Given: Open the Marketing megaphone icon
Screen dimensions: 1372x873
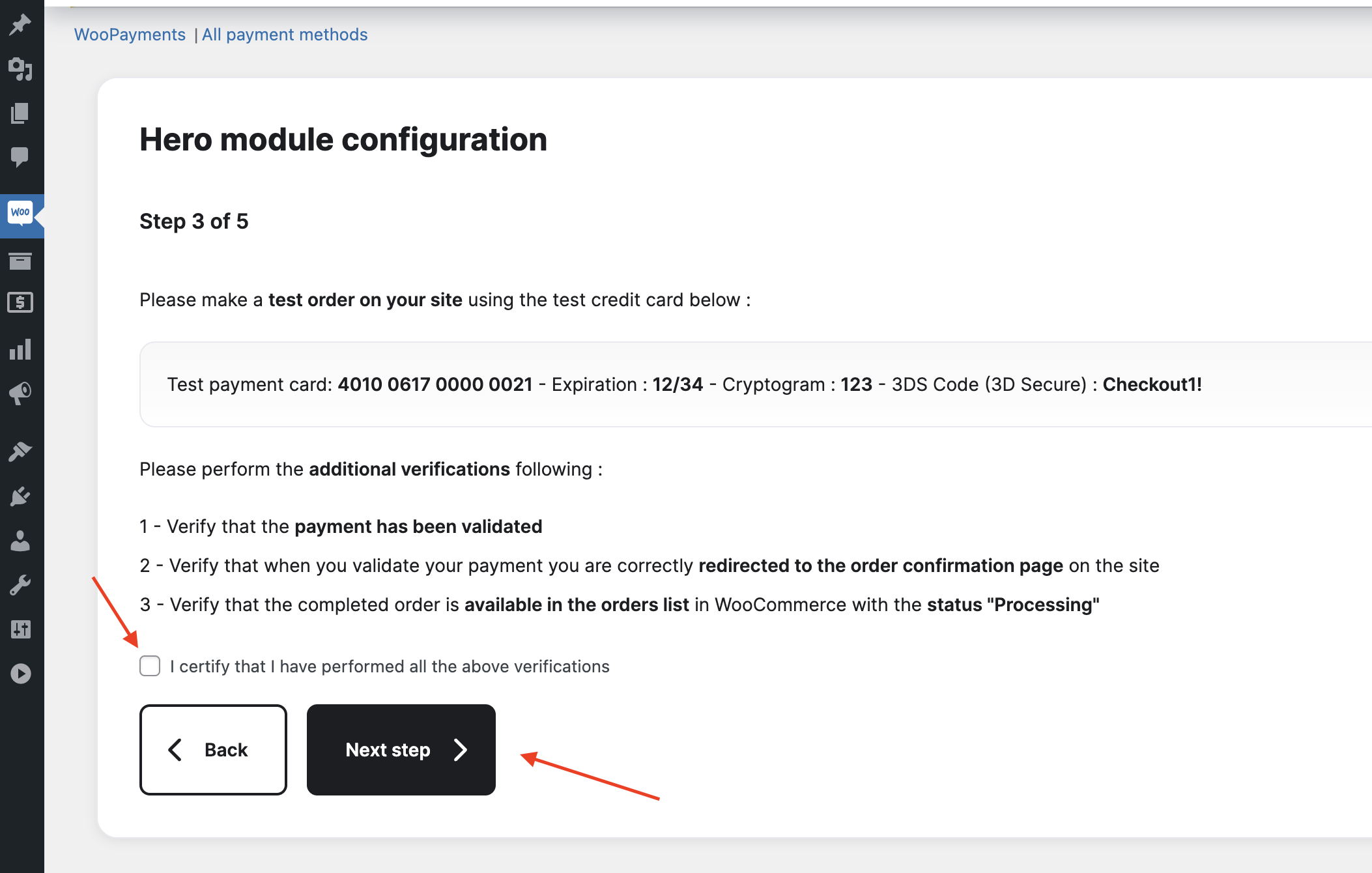Looking at the screenshot, I should coord(21,393).
